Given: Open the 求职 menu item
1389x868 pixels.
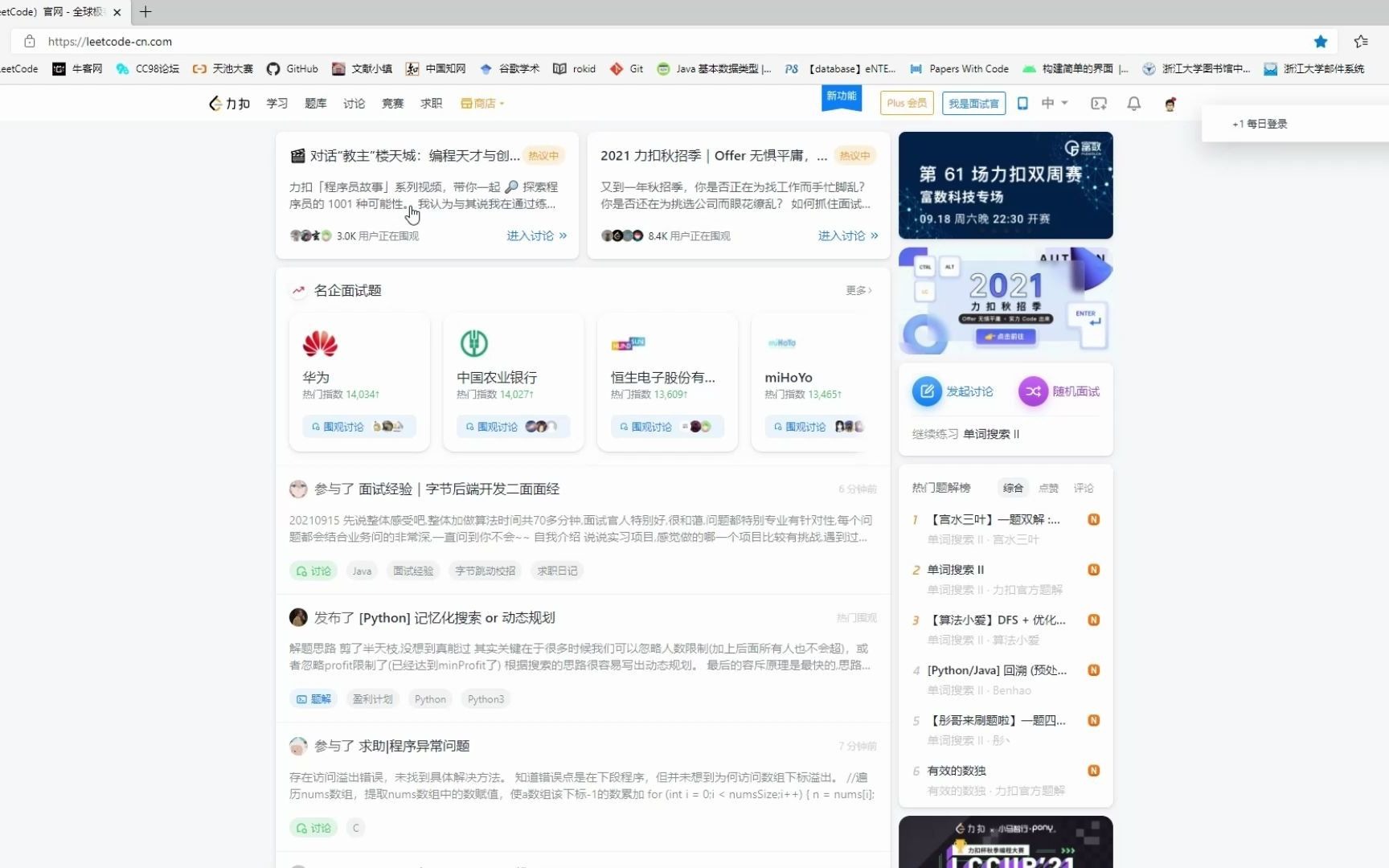Looking at the screenshot, I should 432,104.
